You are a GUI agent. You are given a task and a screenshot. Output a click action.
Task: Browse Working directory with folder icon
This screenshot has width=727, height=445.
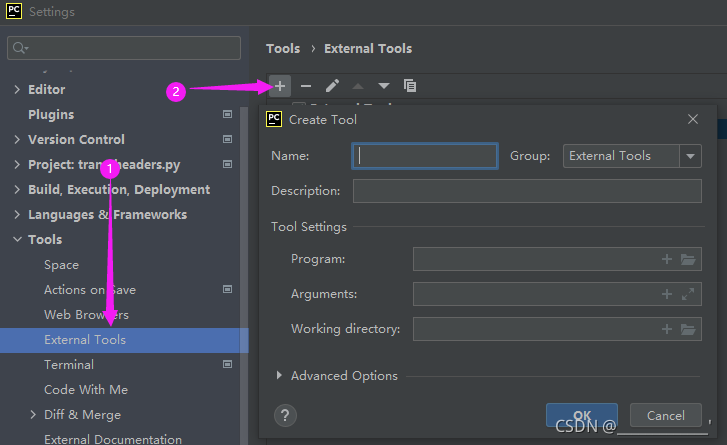[x=688, y=329]
